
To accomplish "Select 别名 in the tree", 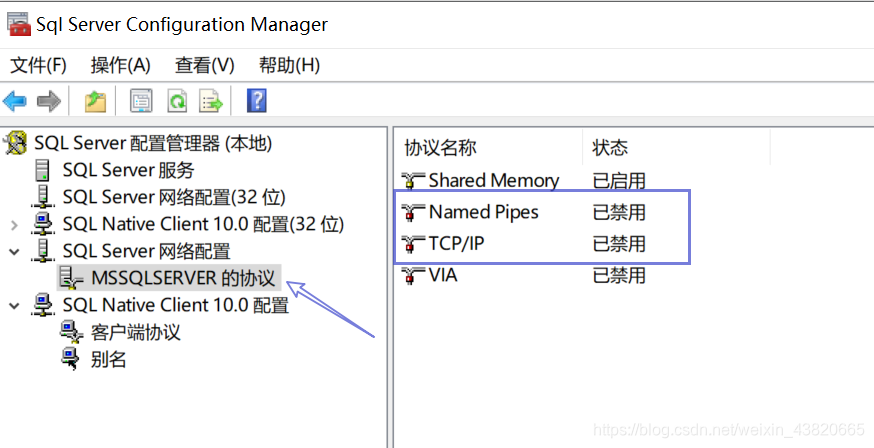I will (x=108, y=359).
